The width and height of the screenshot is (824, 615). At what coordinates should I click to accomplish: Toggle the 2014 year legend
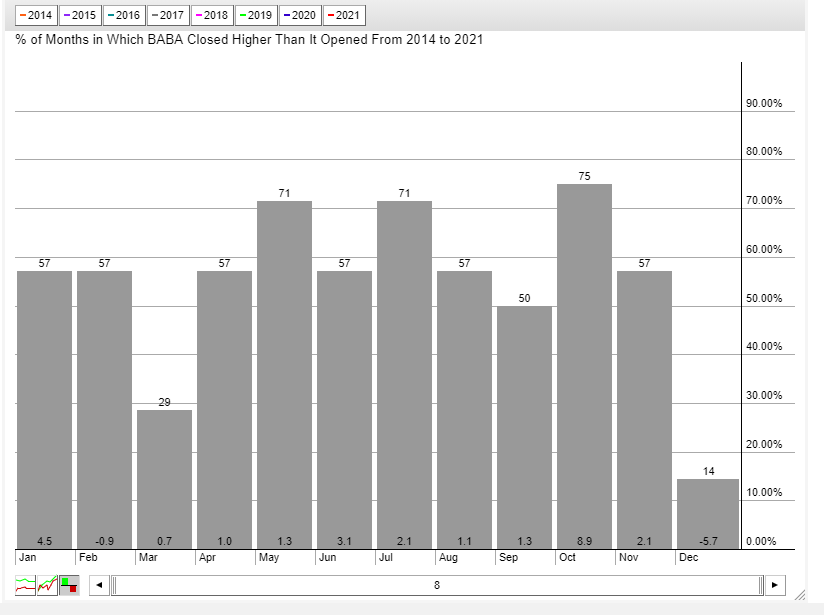click(x=36, y=15)
